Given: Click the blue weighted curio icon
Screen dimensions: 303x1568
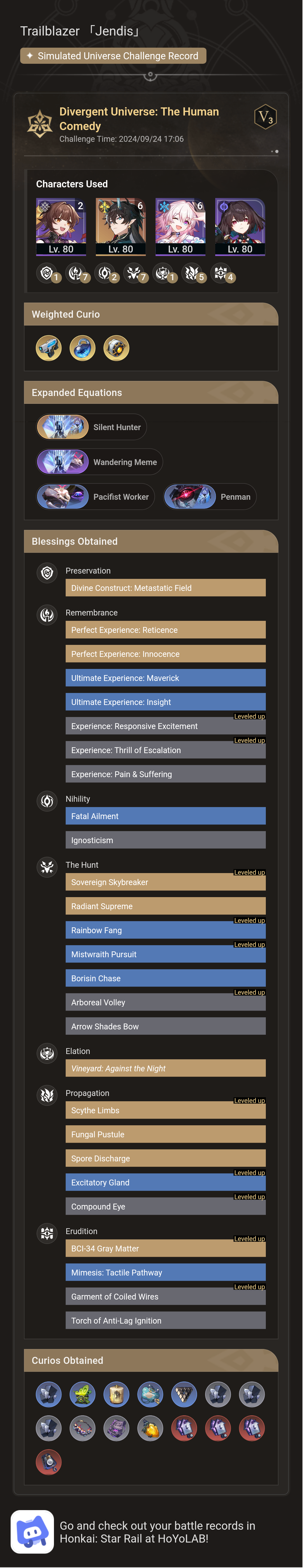Looking at the screenshot, I should 82,348.
